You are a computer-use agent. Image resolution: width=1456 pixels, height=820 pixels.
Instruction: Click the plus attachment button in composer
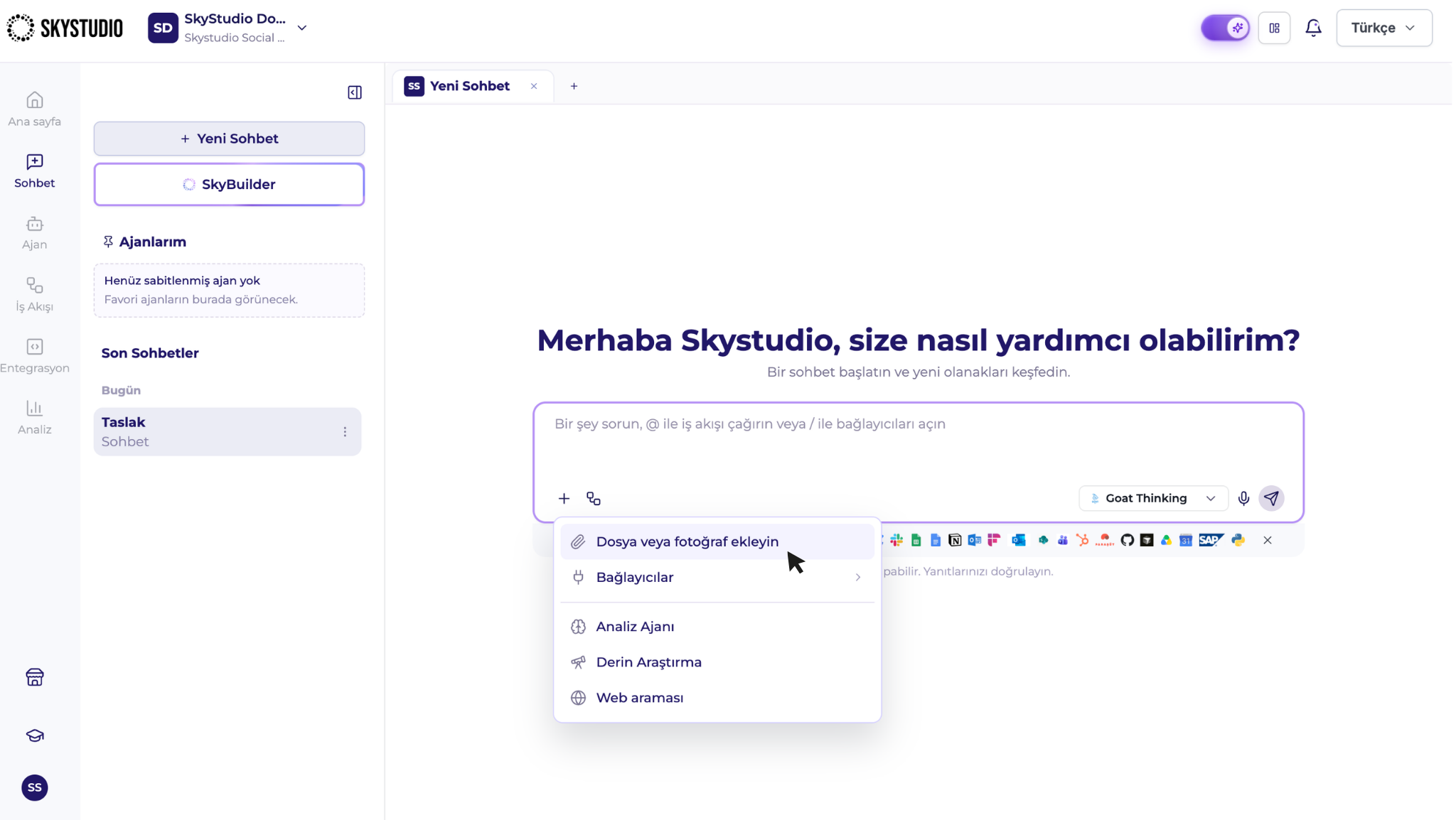tap(564, 499)
